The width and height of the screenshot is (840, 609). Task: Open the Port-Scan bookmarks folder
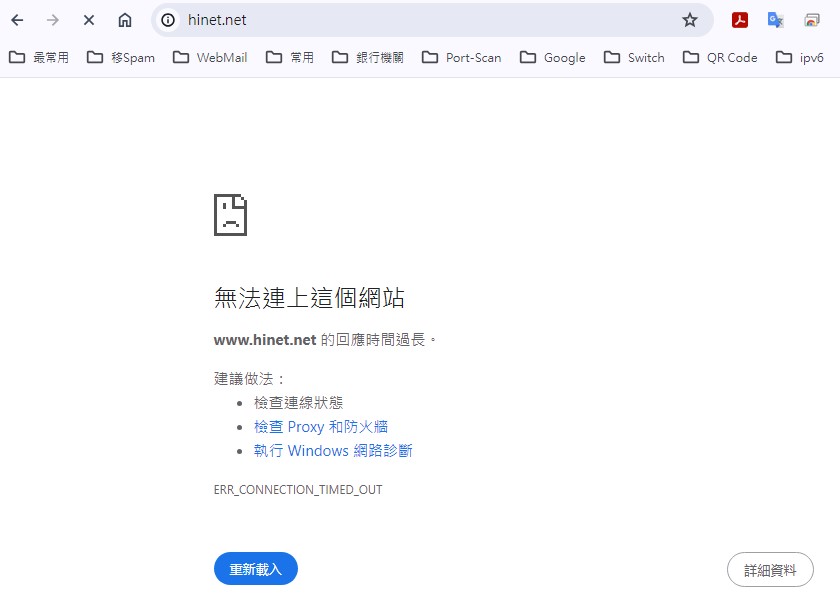point(462,58)
